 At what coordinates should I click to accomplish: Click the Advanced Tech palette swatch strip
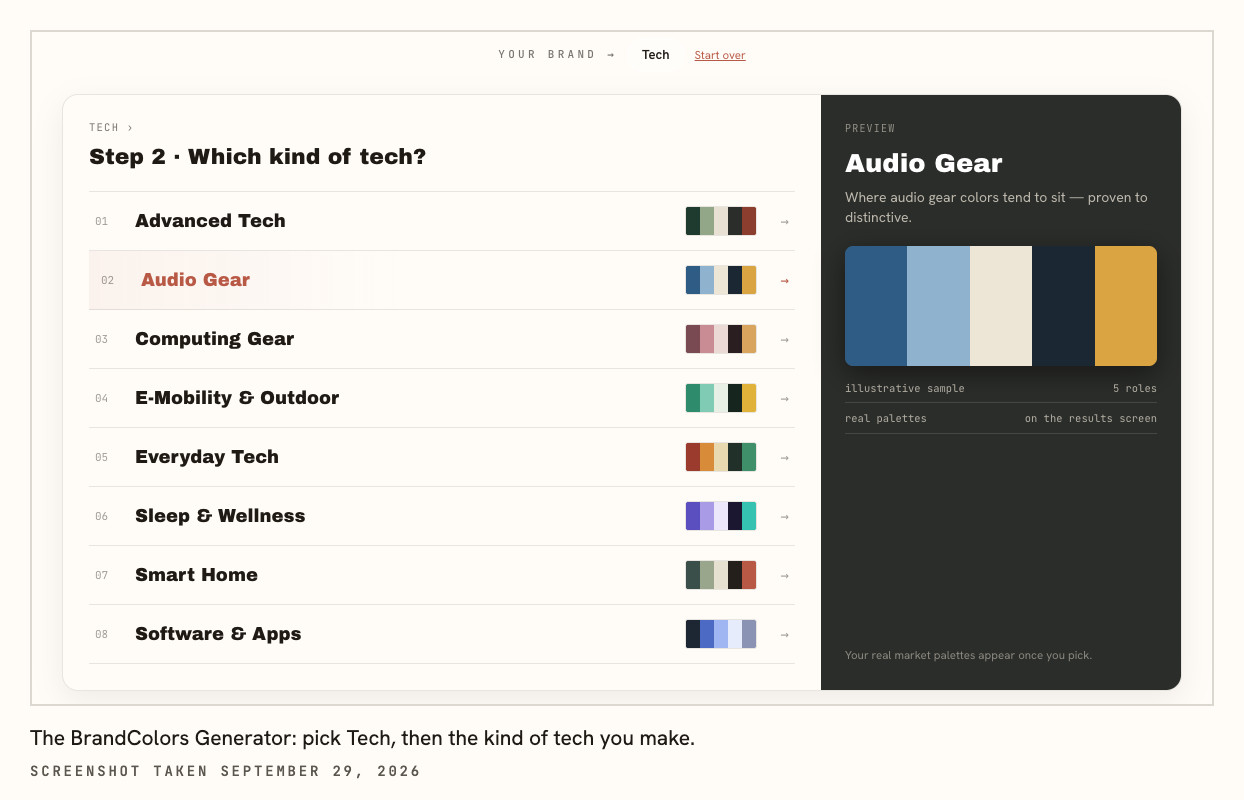(x=721, y=221)
